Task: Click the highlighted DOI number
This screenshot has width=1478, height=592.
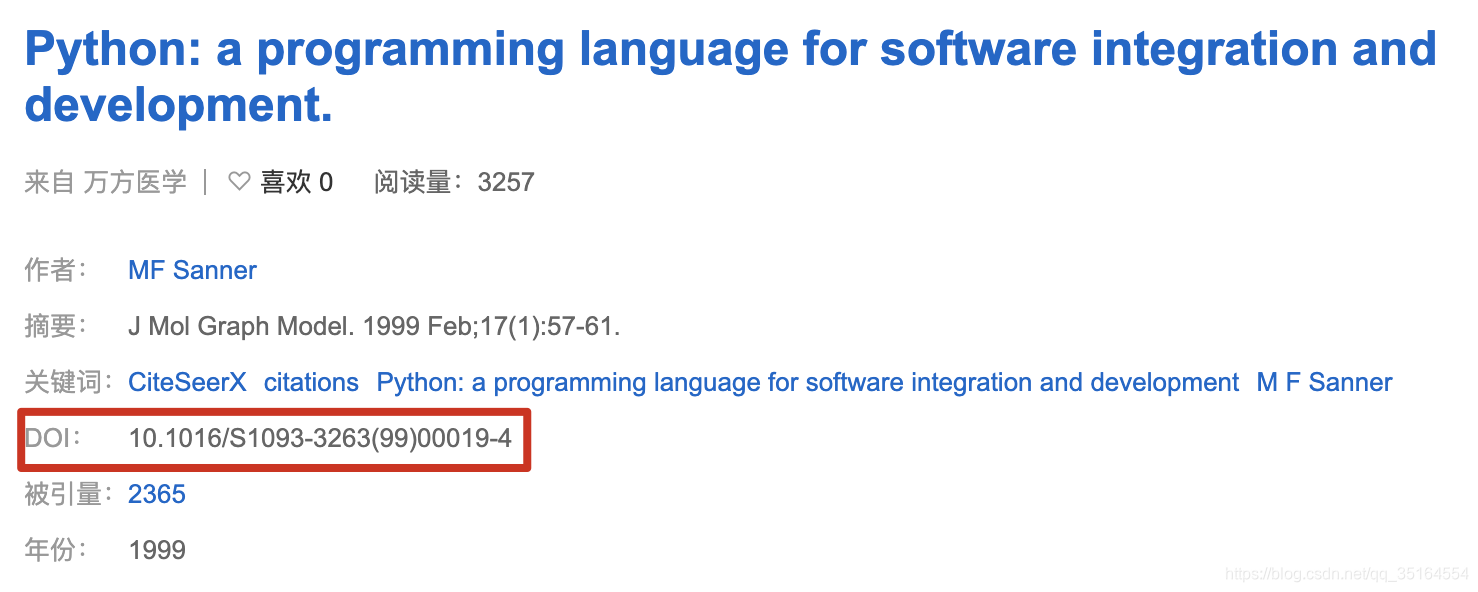Action: tap(322, 439)
